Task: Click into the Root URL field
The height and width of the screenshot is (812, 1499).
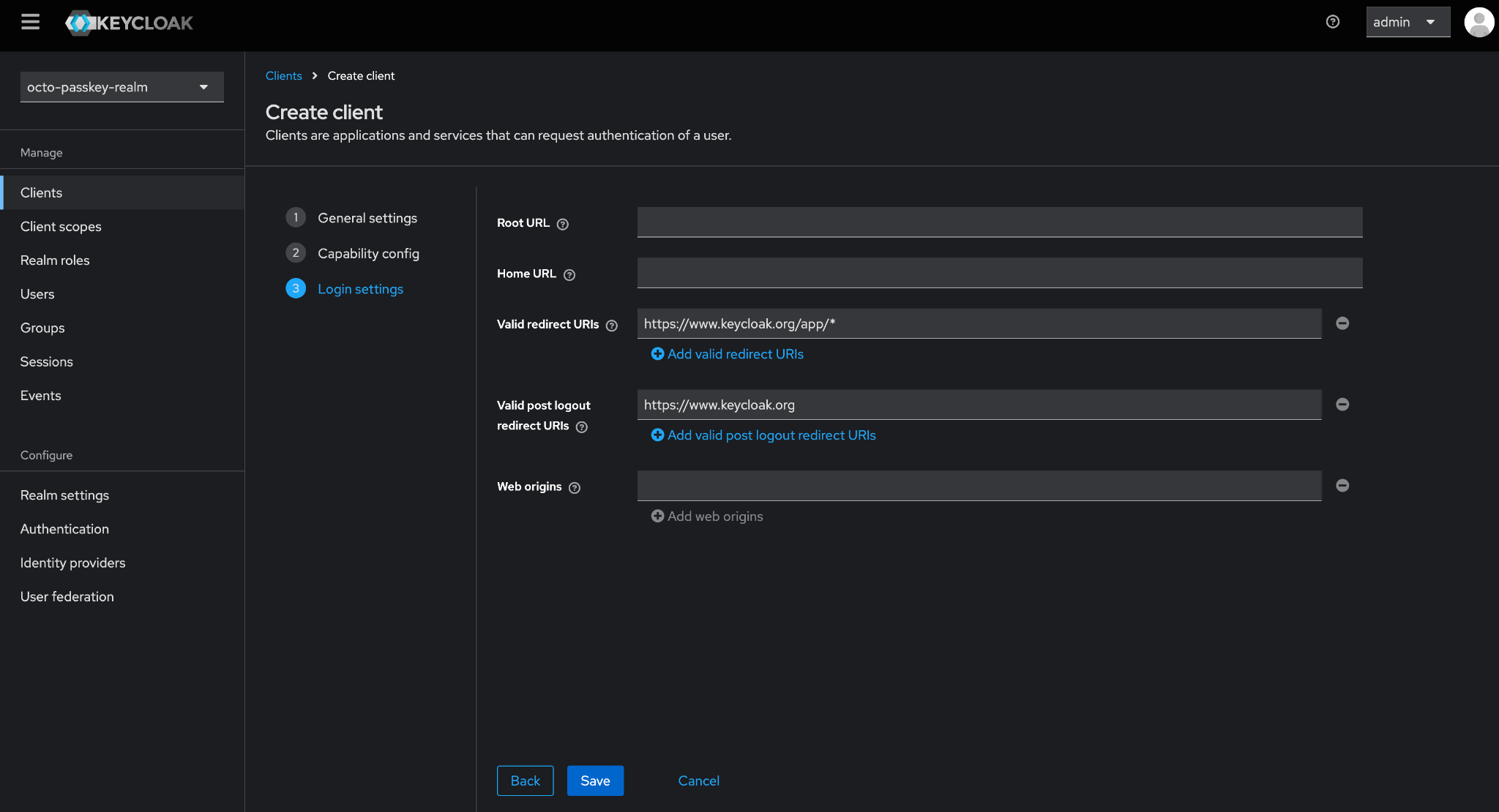Action: coord(999,222)
